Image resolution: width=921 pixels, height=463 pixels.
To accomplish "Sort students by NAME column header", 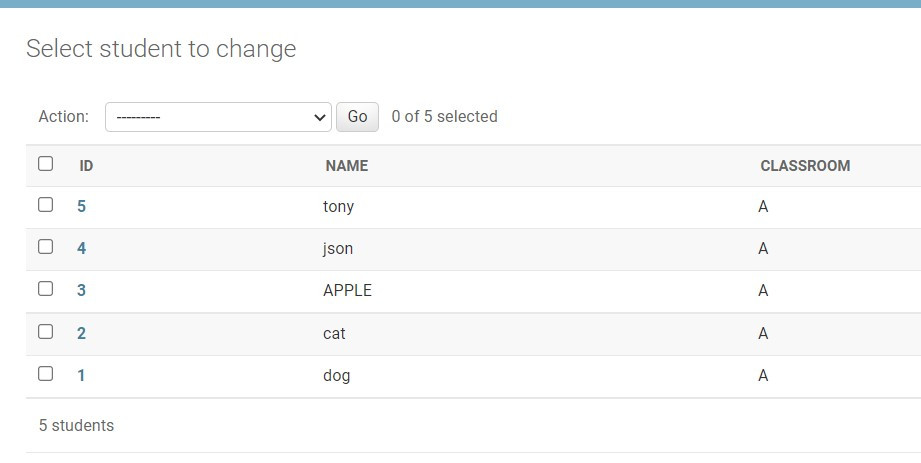I will (x=347, y=166).
